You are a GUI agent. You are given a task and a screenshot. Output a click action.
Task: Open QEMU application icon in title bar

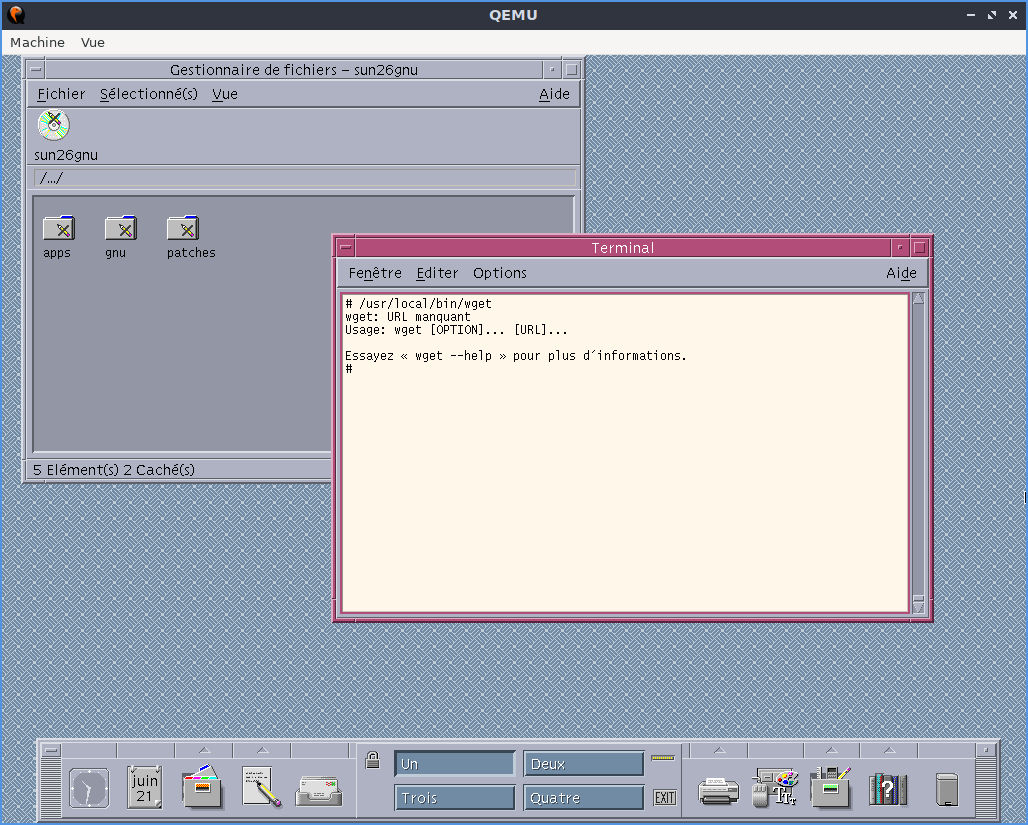coord(16,14)
